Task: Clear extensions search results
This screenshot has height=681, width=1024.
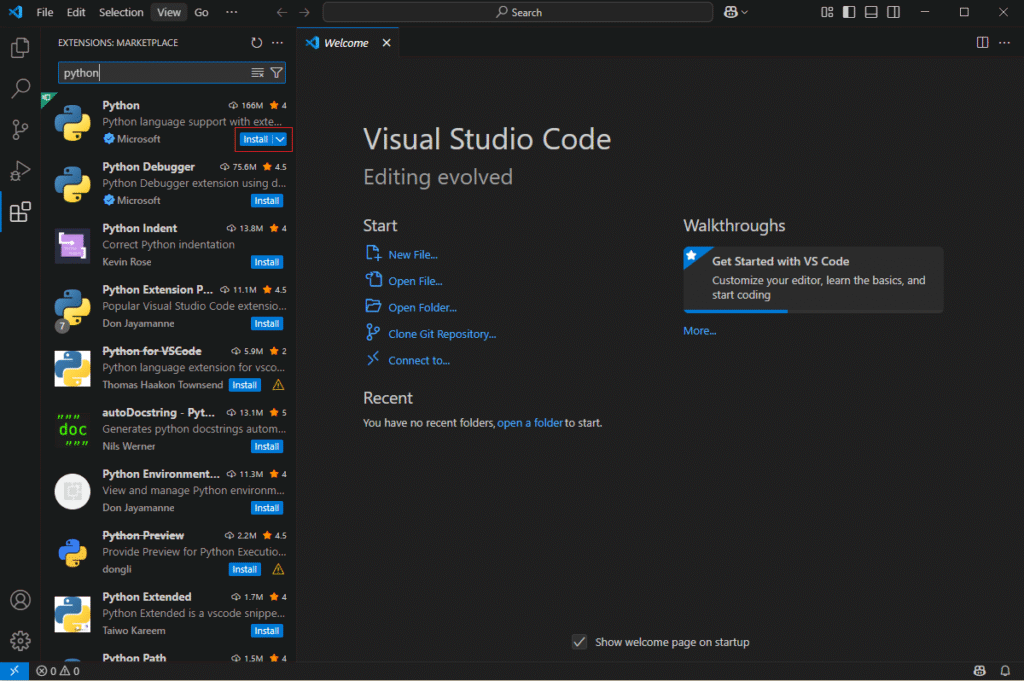Action: 258,72
